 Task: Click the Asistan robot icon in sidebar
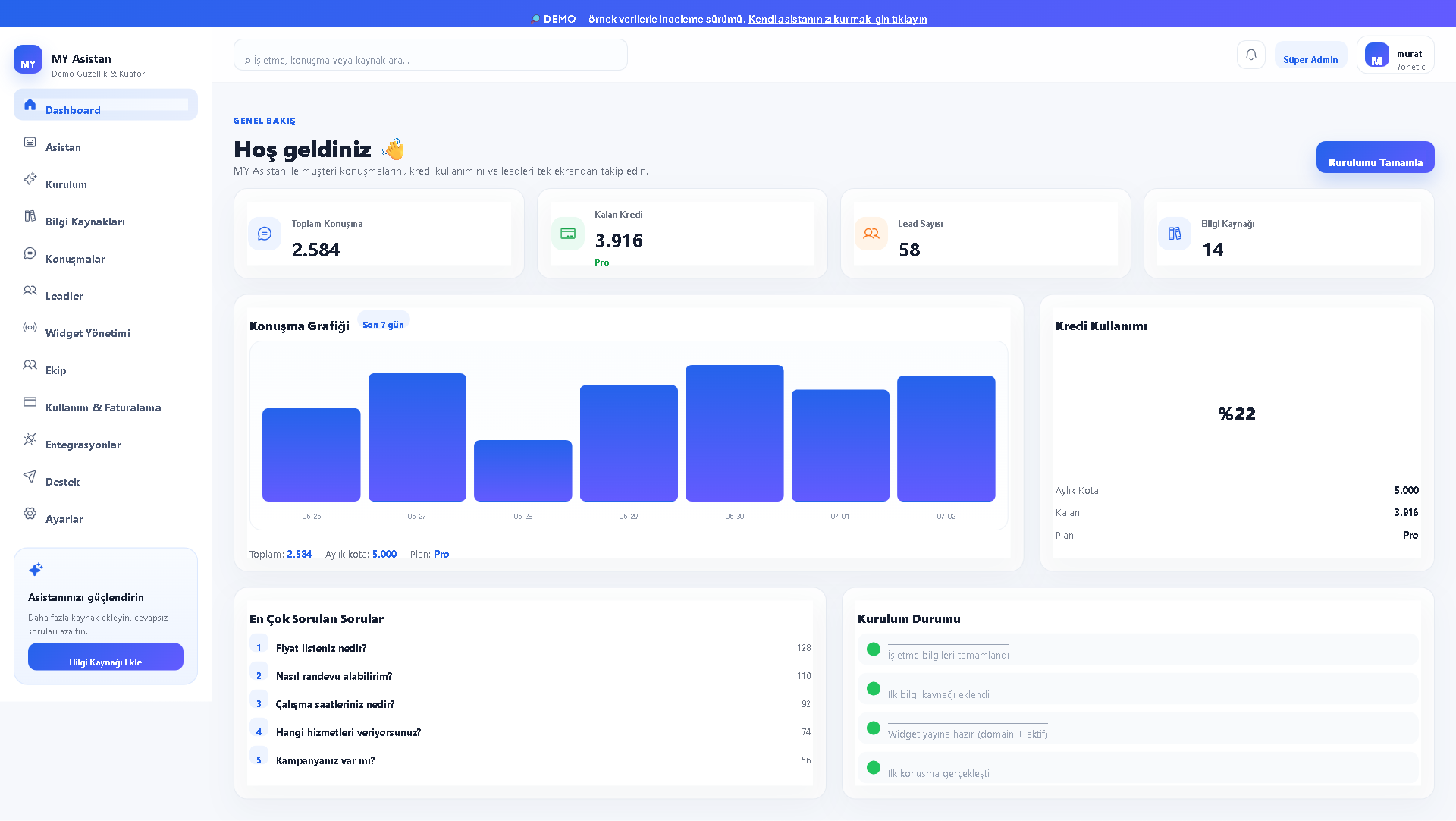coord(30,141)
